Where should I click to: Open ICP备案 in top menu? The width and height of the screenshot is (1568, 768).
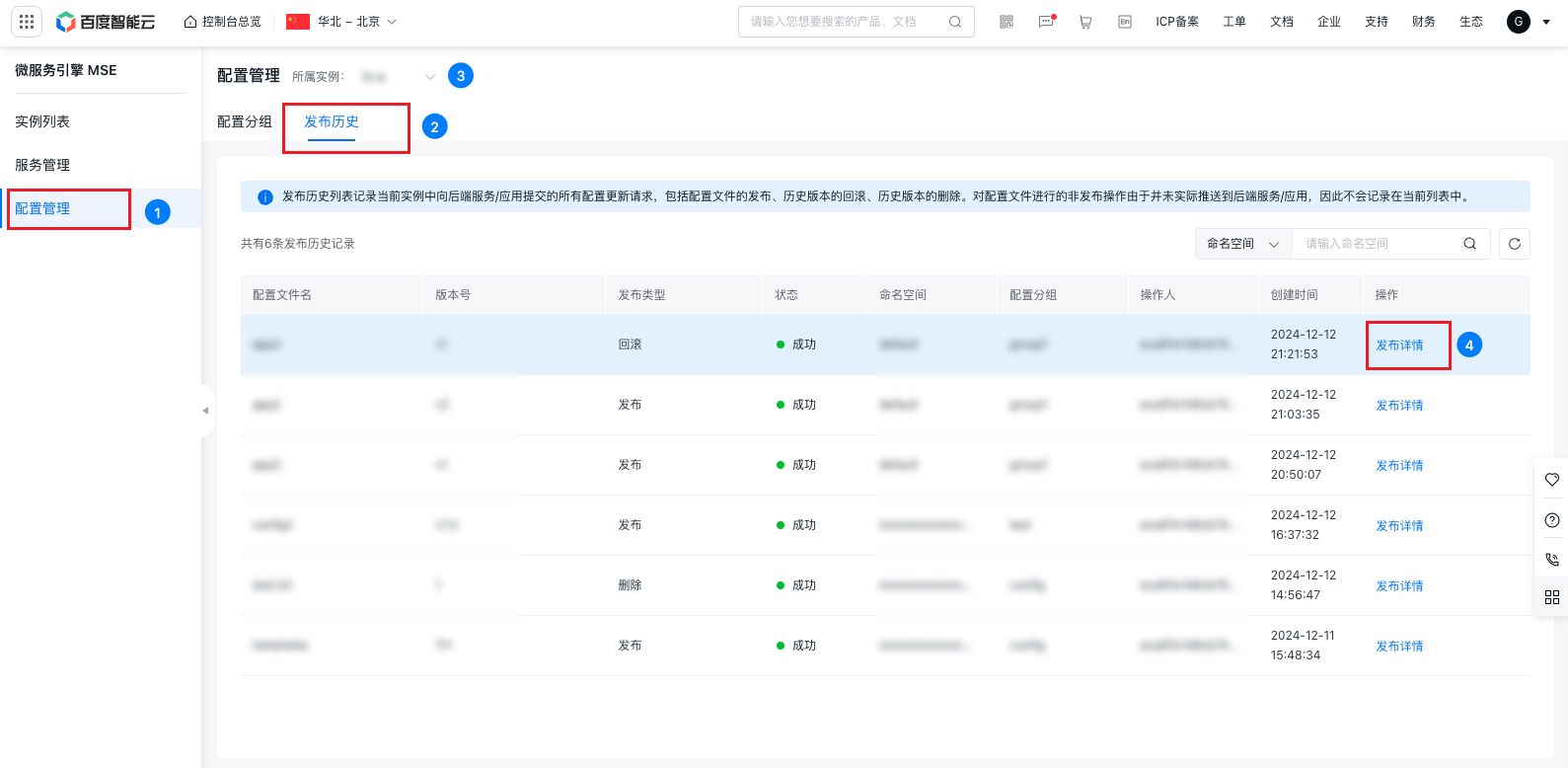pyautogui.click(x=1177, y=22)
